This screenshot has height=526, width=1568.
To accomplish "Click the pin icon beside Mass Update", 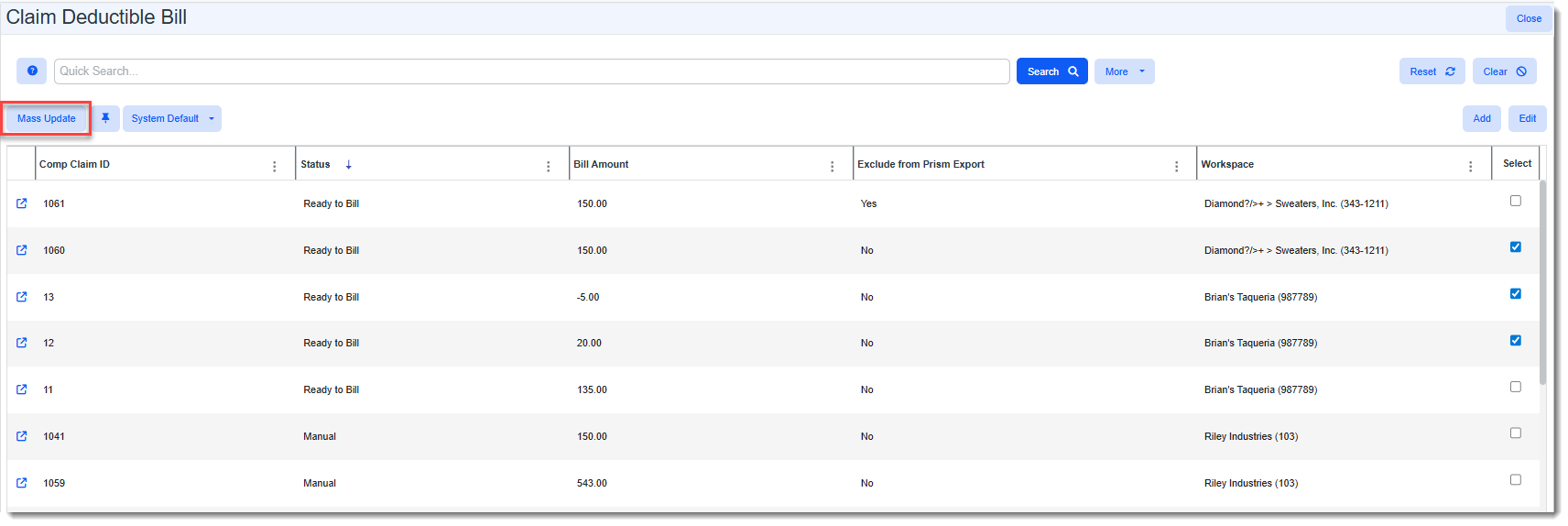I will (105, 118).
